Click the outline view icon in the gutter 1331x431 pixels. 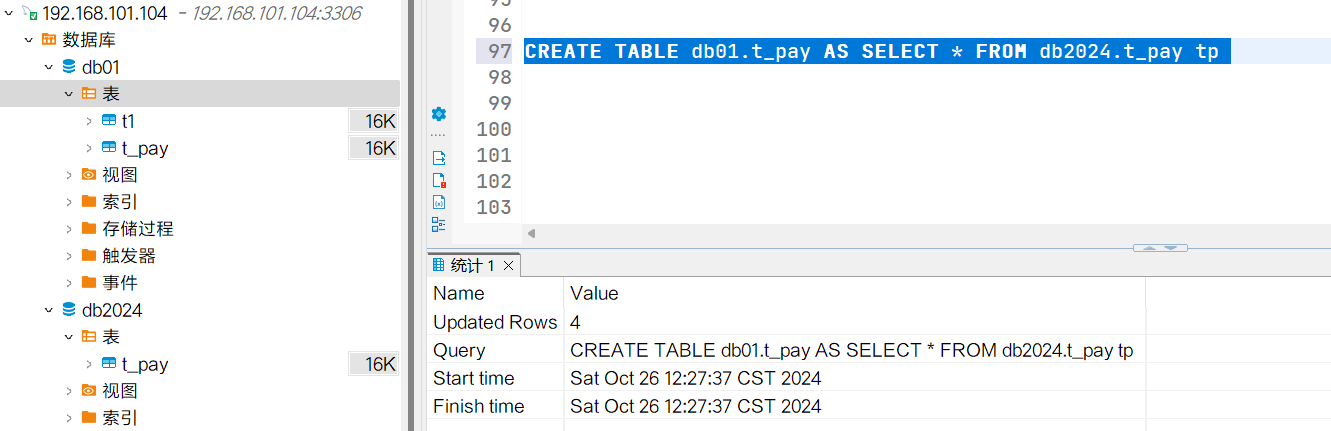438,224
